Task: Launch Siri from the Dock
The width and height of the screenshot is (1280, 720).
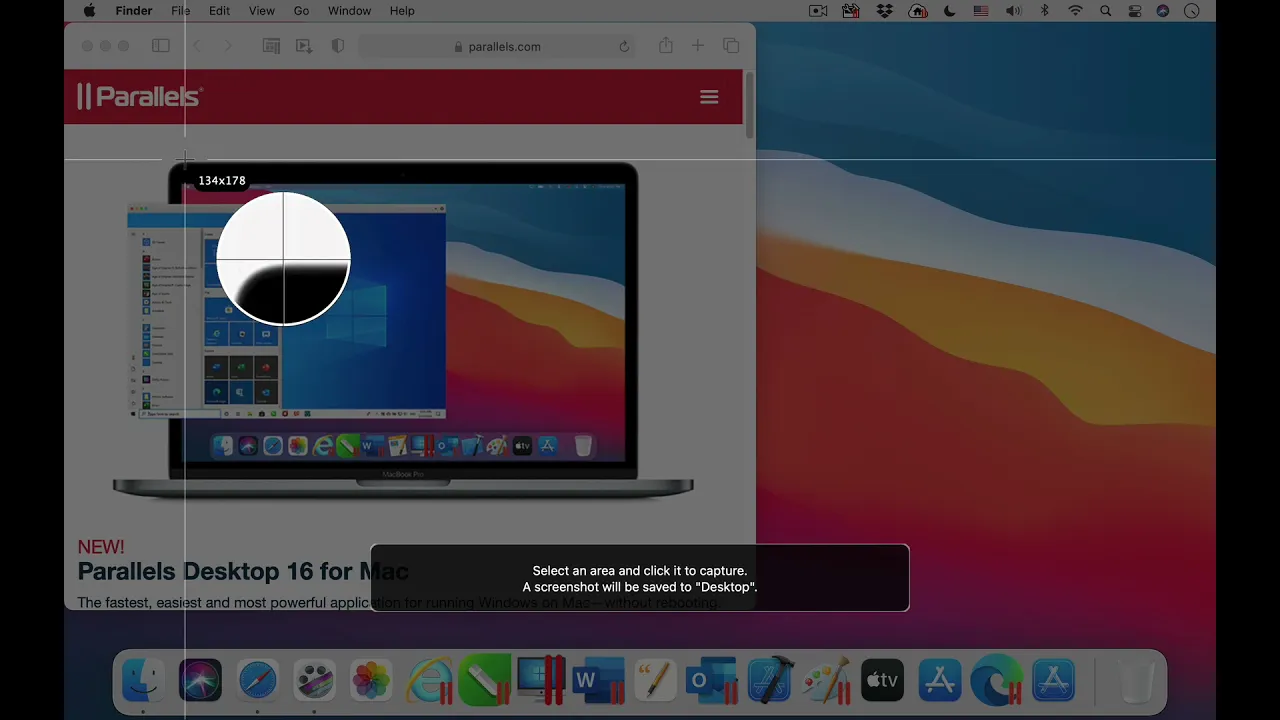Action: pyautogui.click(x=200, y=681)
